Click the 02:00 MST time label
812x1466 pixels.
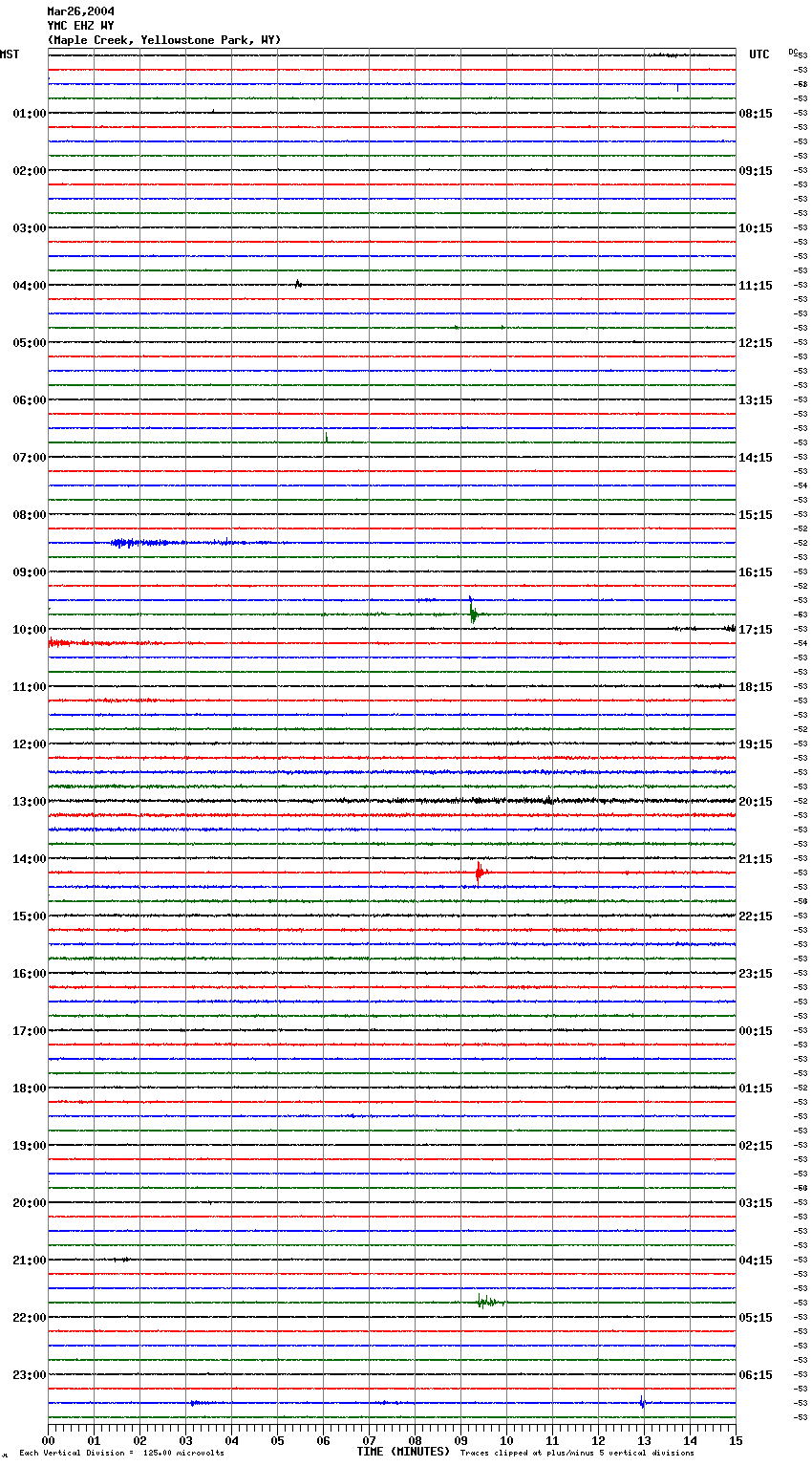[x=30, y=171]
